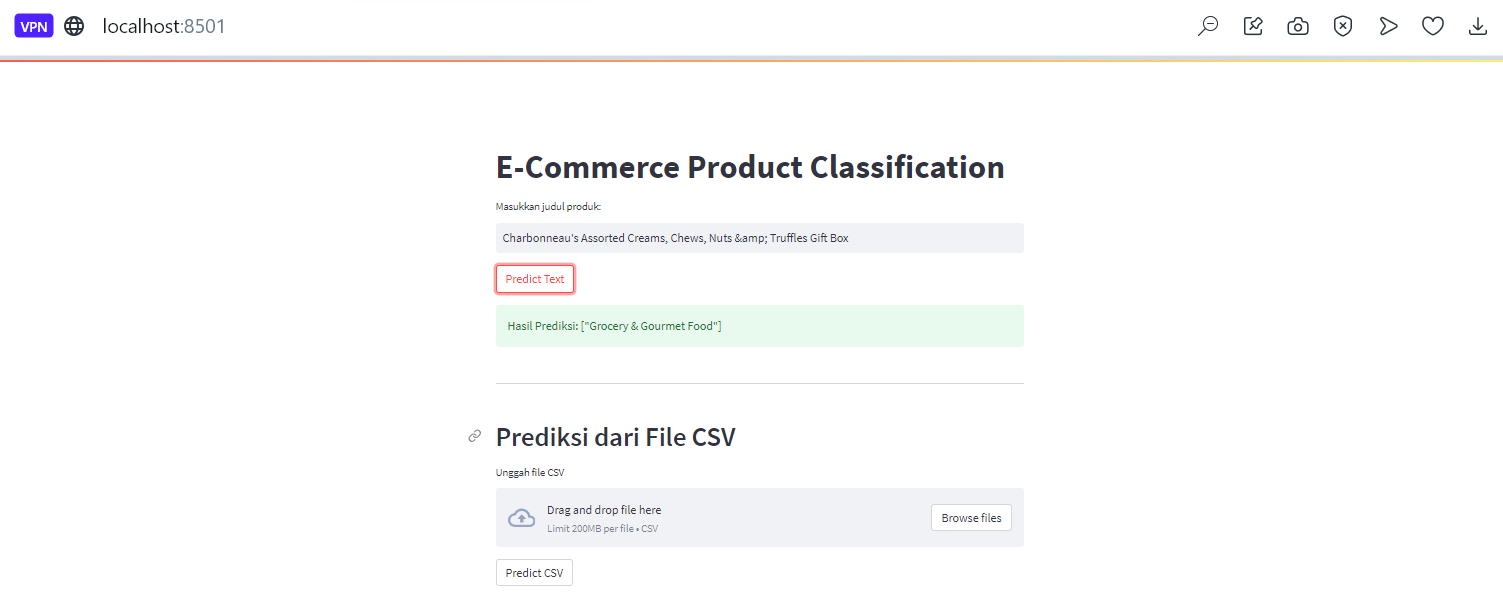Bookmark the page with the heart icon
Viewport: 1503px width, 615px height.
pyautogui.click(x=1433, y=27)
